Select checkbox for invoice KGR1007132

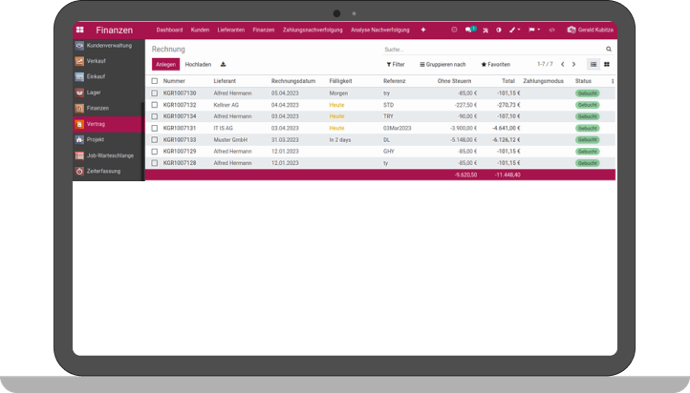[154, 105]
